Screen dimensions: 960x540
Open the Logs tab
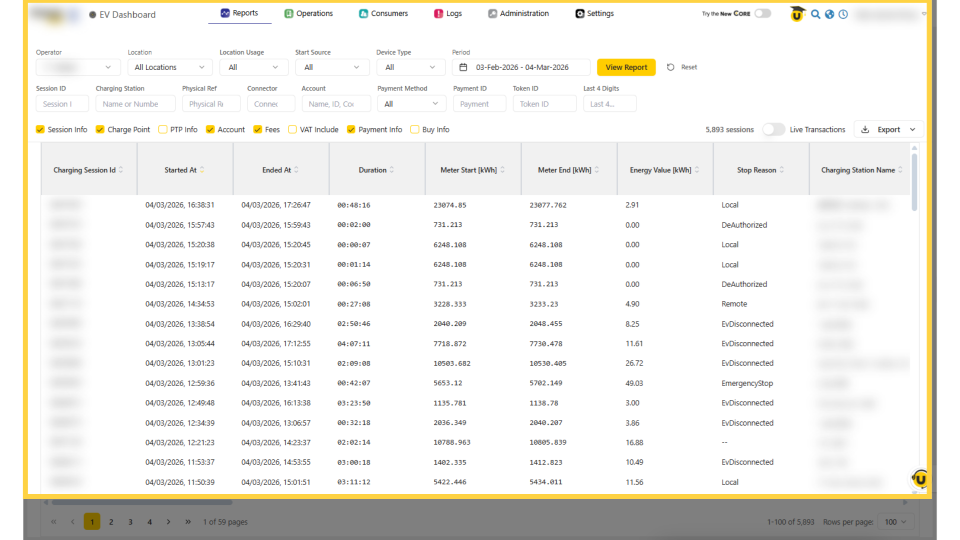(448, 14)
